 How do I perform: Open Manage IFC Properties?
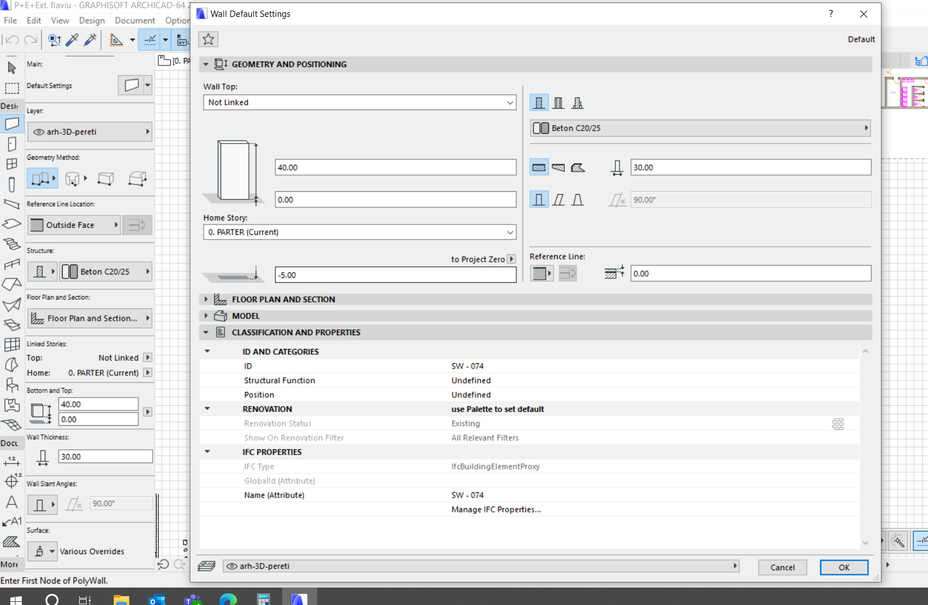[x=496, y=510]
